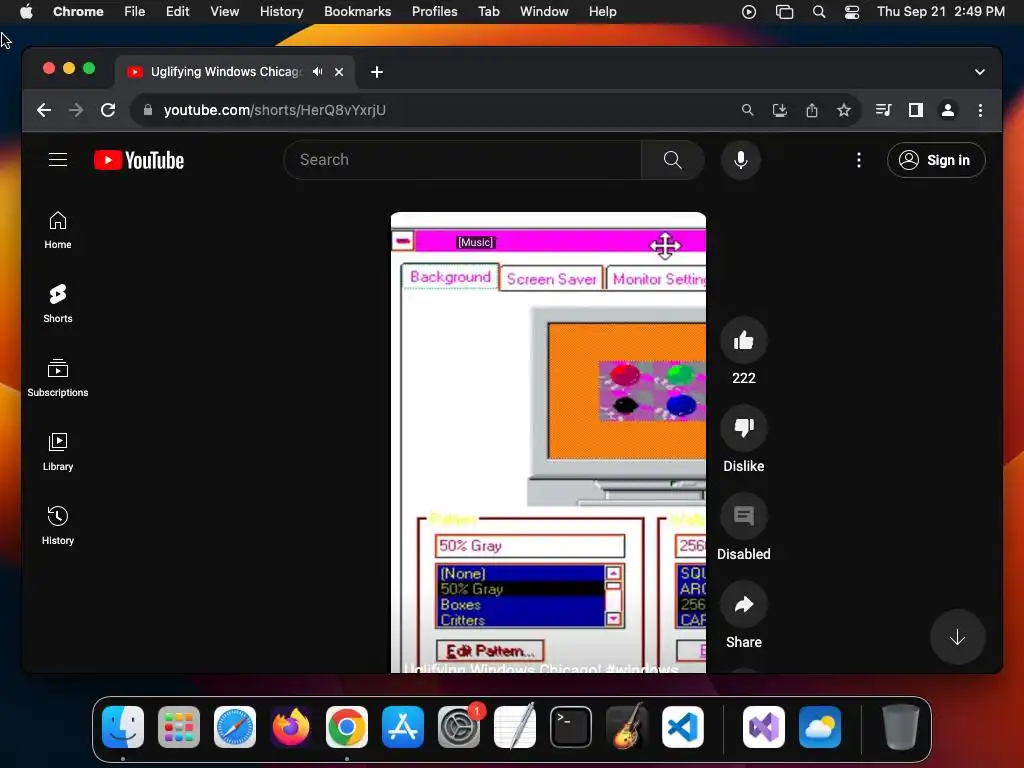Click the disabled comments icon
The image size is (1024, 768).
coord(744,516)
